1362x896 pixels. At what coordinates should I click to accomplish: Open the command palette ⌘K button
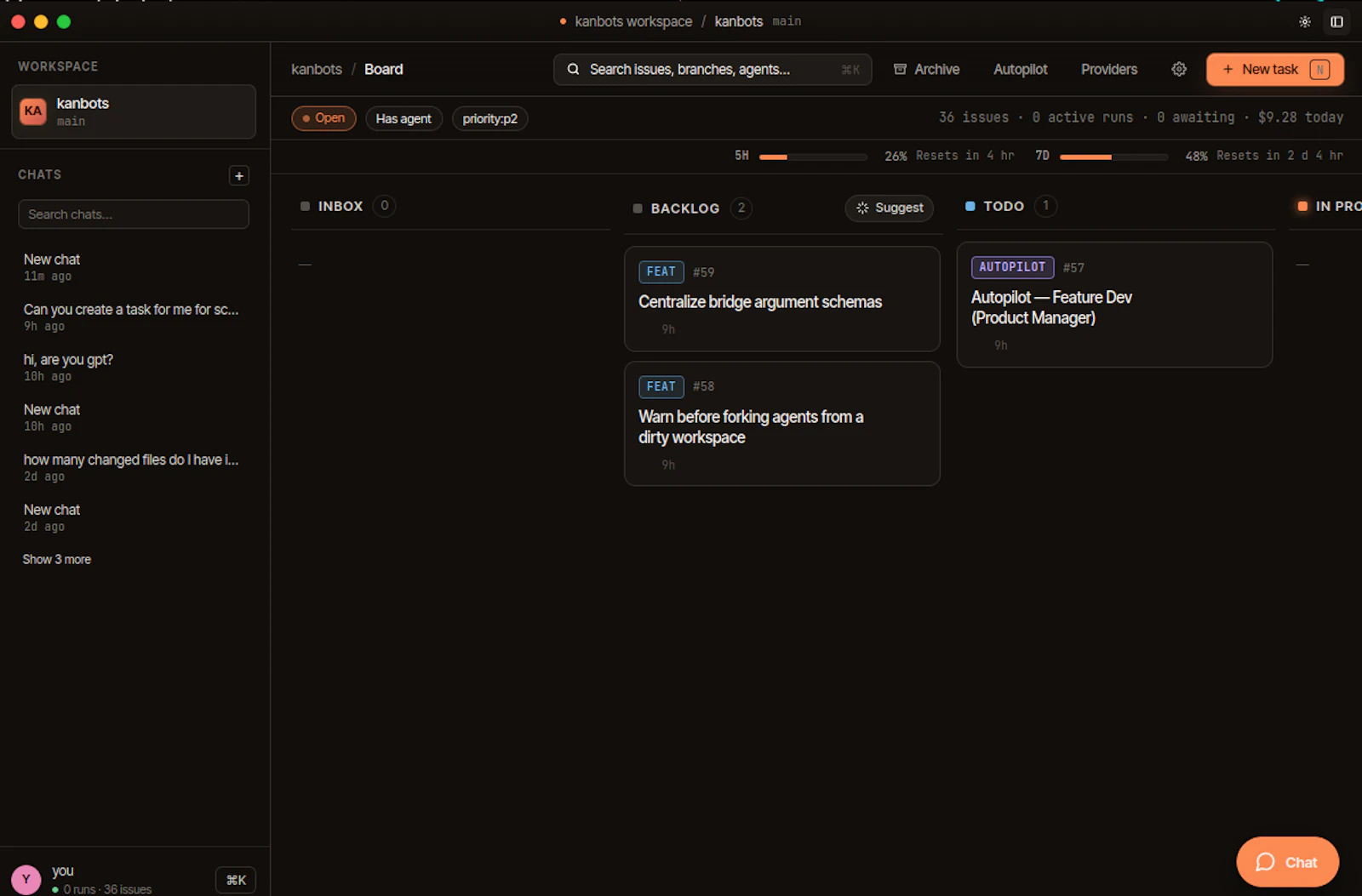point(236,880)
